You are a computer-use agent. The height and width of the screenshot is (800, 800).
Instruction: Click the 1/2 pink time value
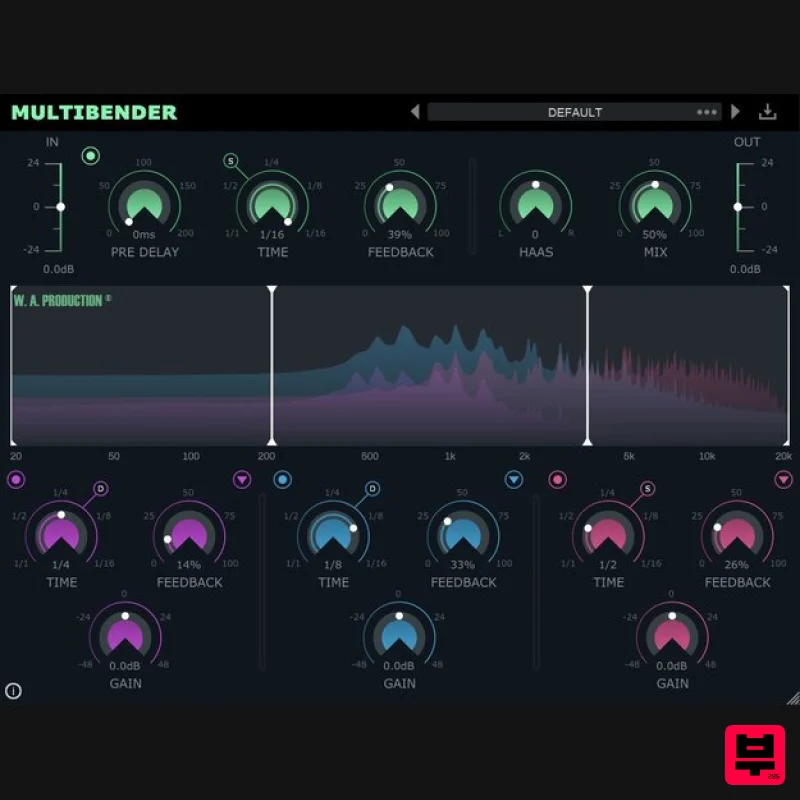[608, 565]
